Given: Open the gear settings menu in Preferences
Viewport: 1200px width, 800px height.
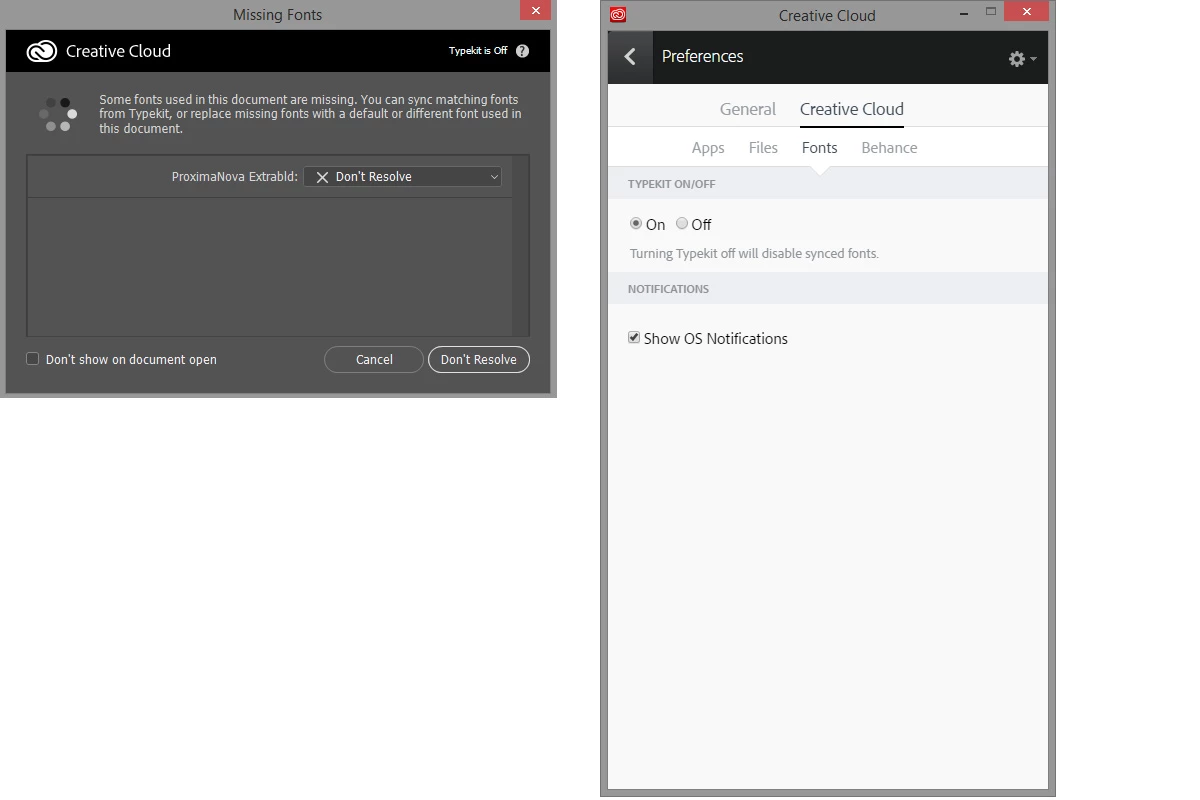Looking at the screenshot, I should (1022, 59).
